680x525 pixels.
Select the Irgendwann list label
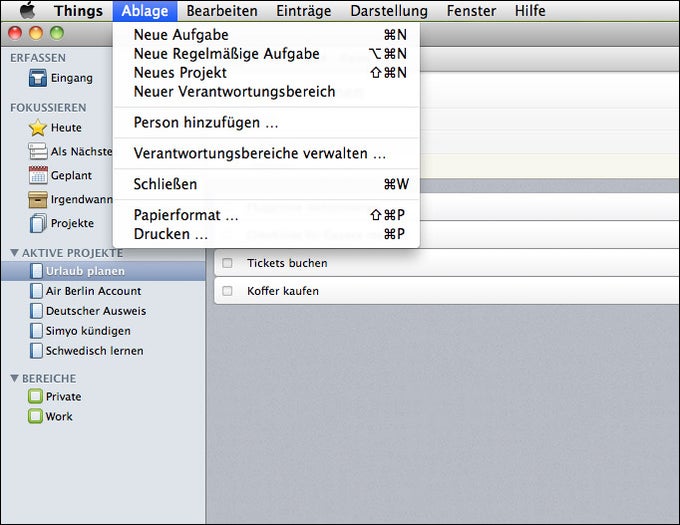pyautogui.click(x=82, y=199)
